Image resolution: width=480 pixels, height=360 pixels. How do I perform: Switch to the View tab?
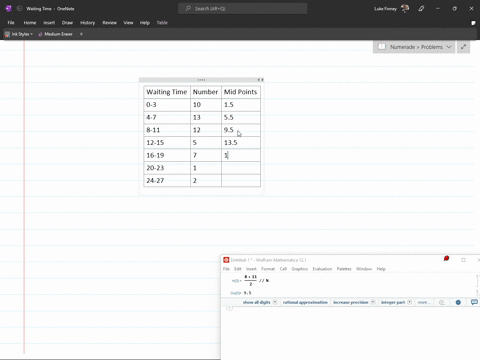point(128,23)
